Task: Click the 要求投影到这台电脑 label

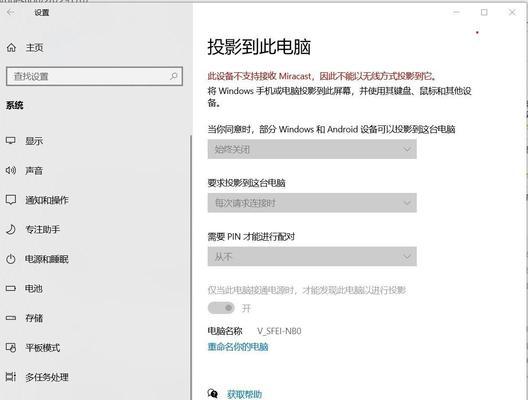Action: [246, 183]
